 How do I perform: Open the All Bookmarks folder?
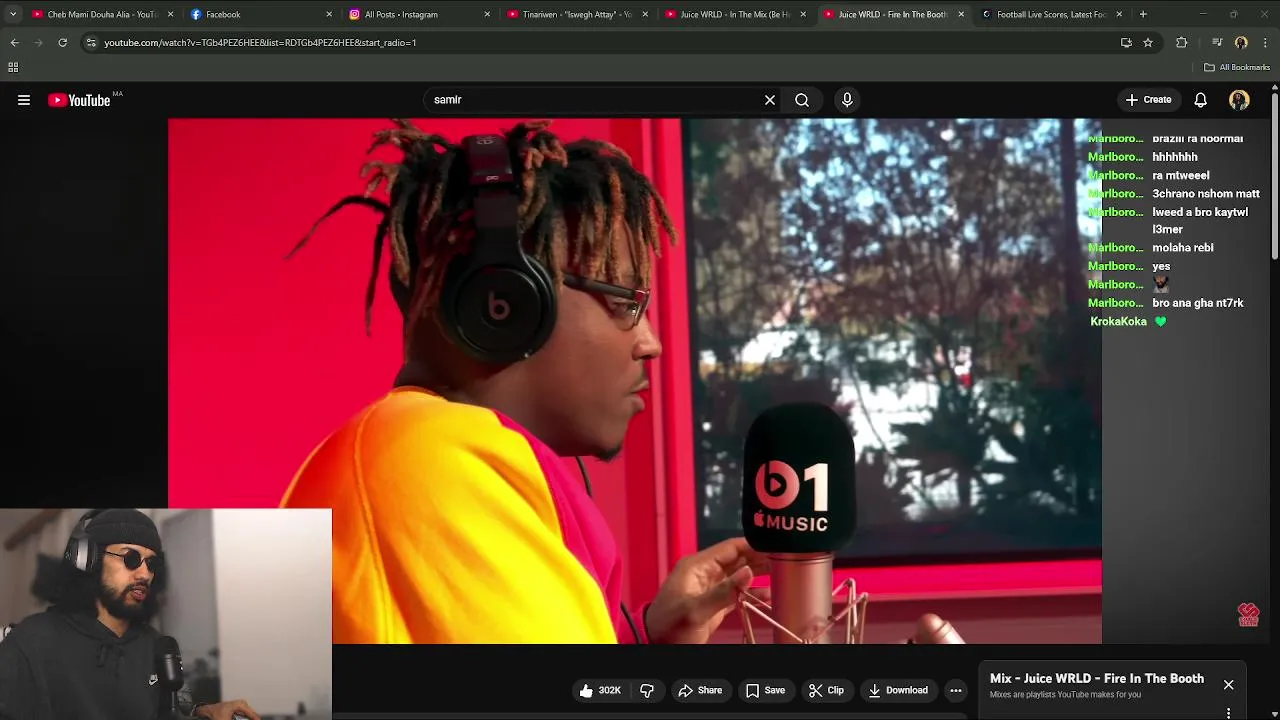coord(1237,67)
